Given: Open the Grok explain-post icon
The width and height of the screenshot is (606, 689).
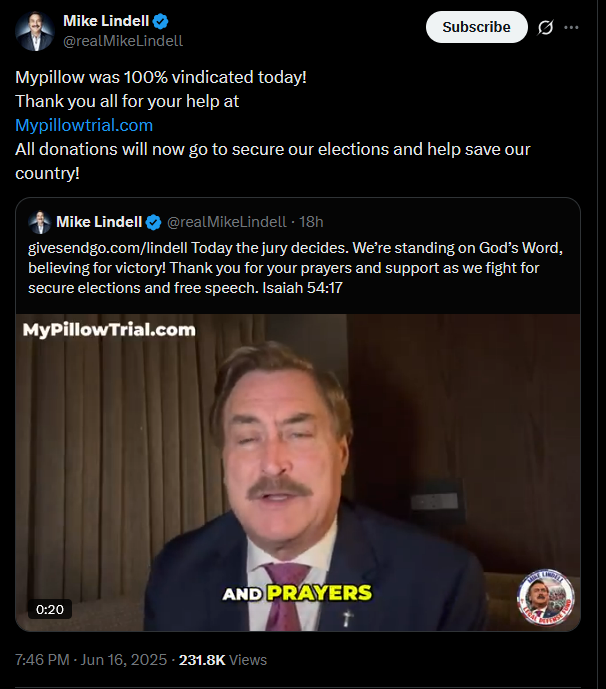Looking at the screenshot, I should pos(545,28).
